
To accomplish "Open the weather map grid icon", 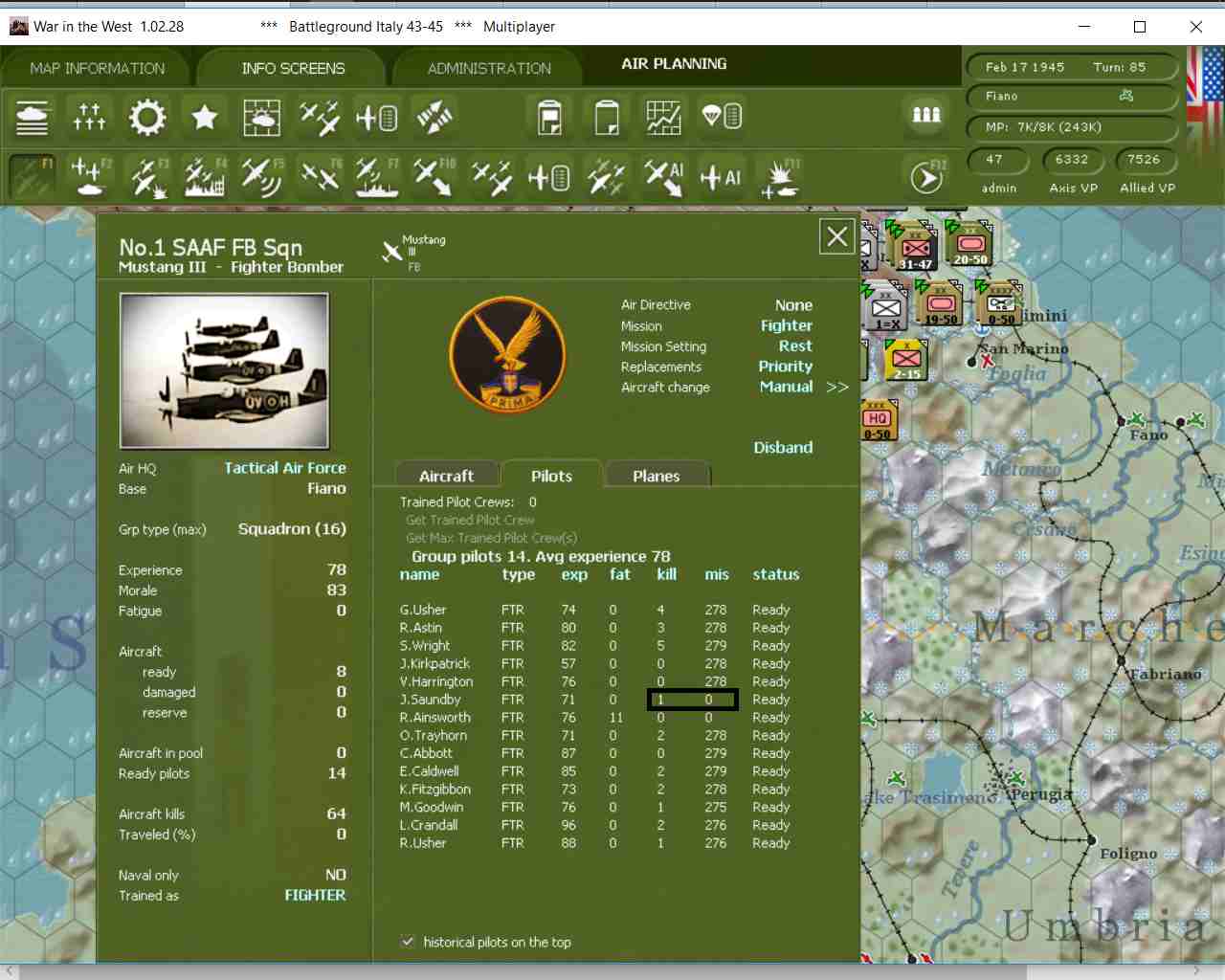I will tap(262, 118).
